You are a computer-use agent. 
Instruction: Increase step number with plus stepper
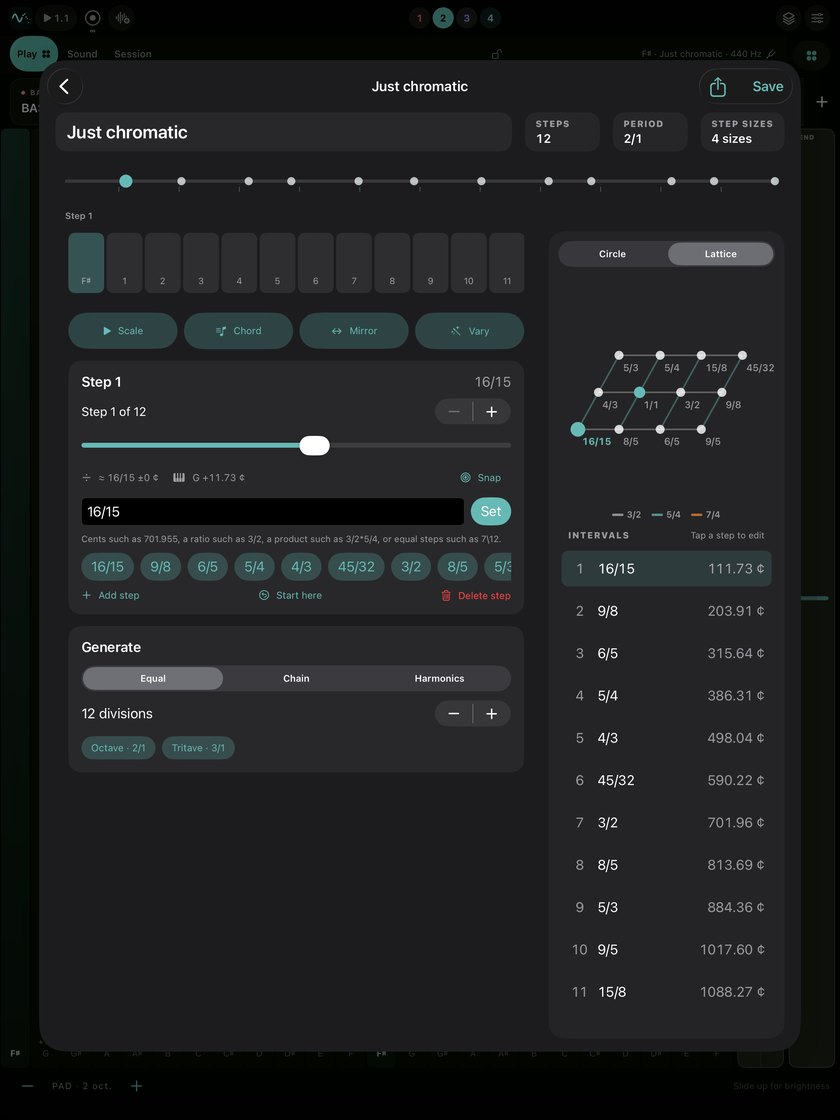pos(492,411)
